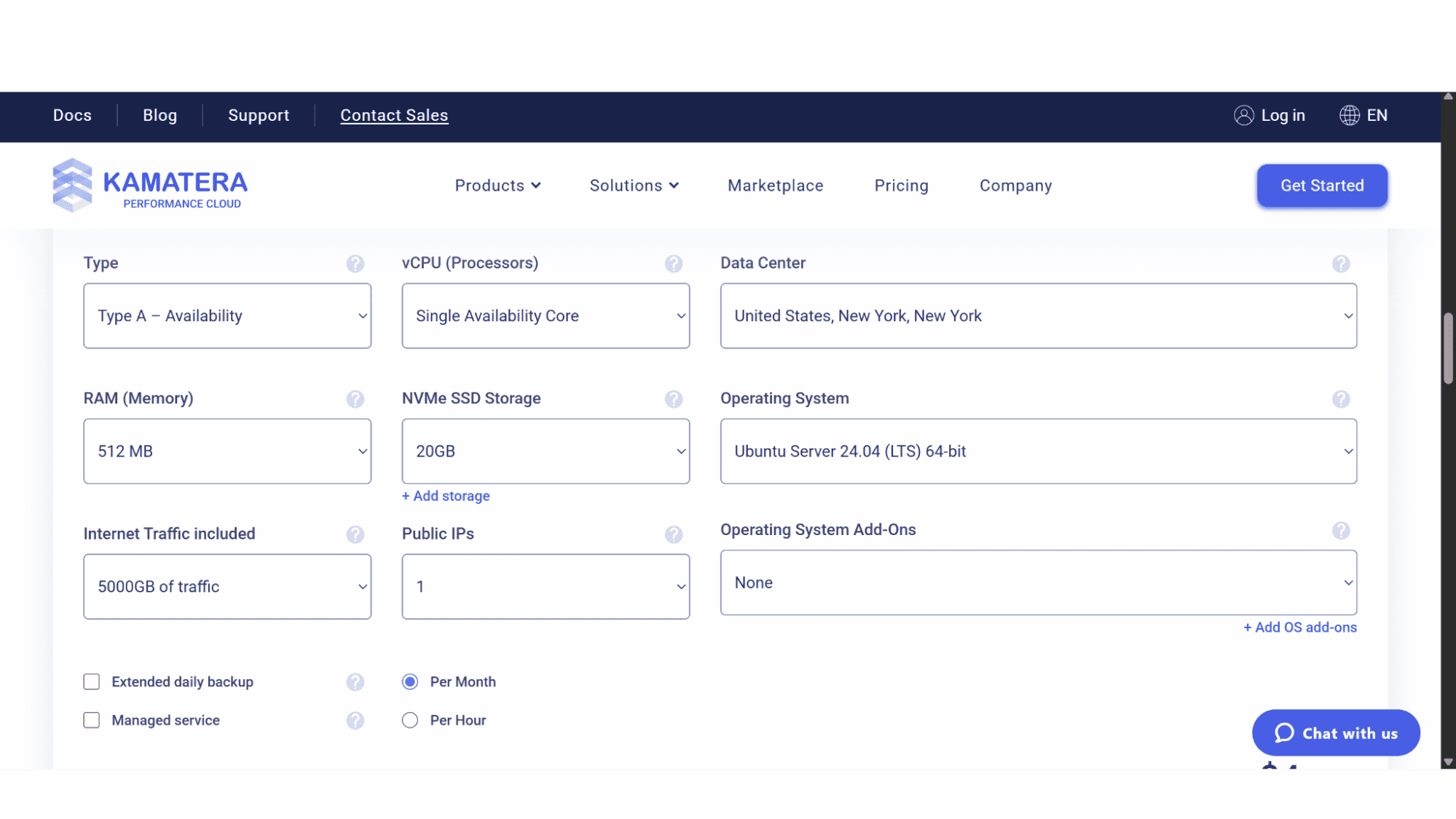The image size is (1456, 819).
Task: Expand the Solutions menu
Action: pyautogui.click(x=634, y=186)
